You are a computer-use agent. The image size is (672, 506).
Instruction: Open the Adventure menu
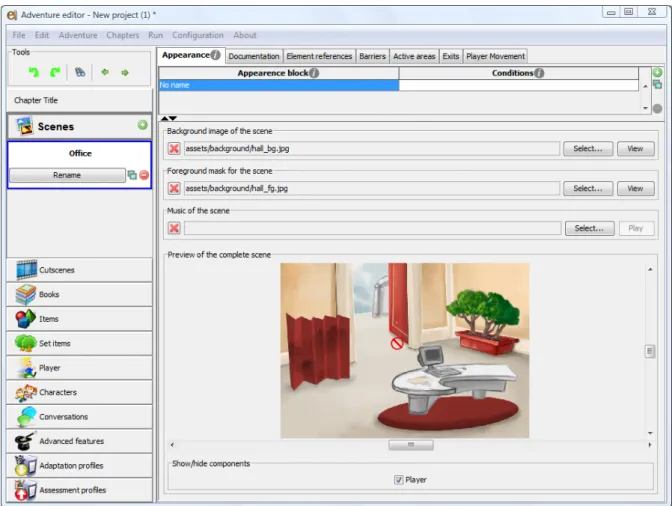78,35
